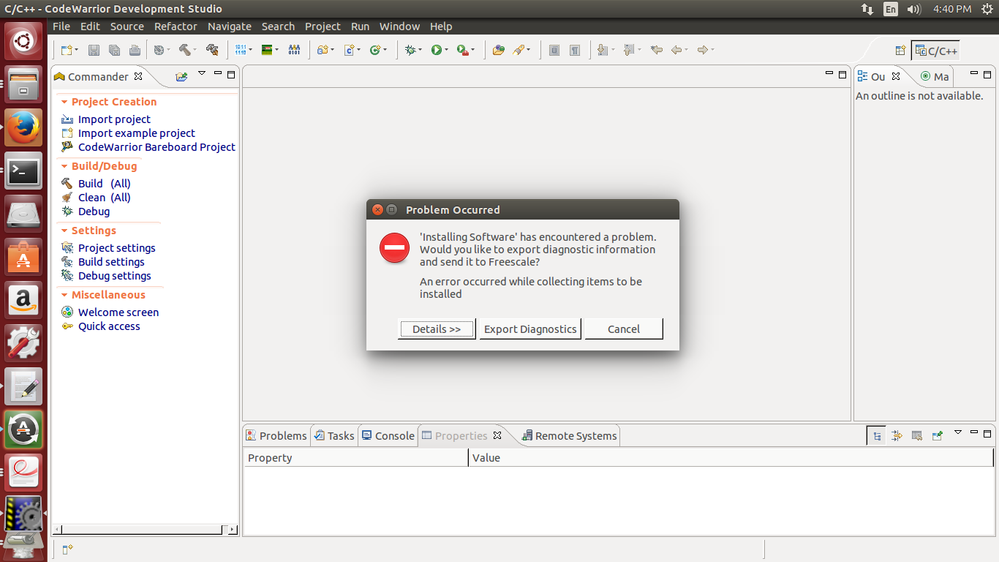Open the Commander view menu triangle
Screen dimensions: 999x562
coord(202,74)
